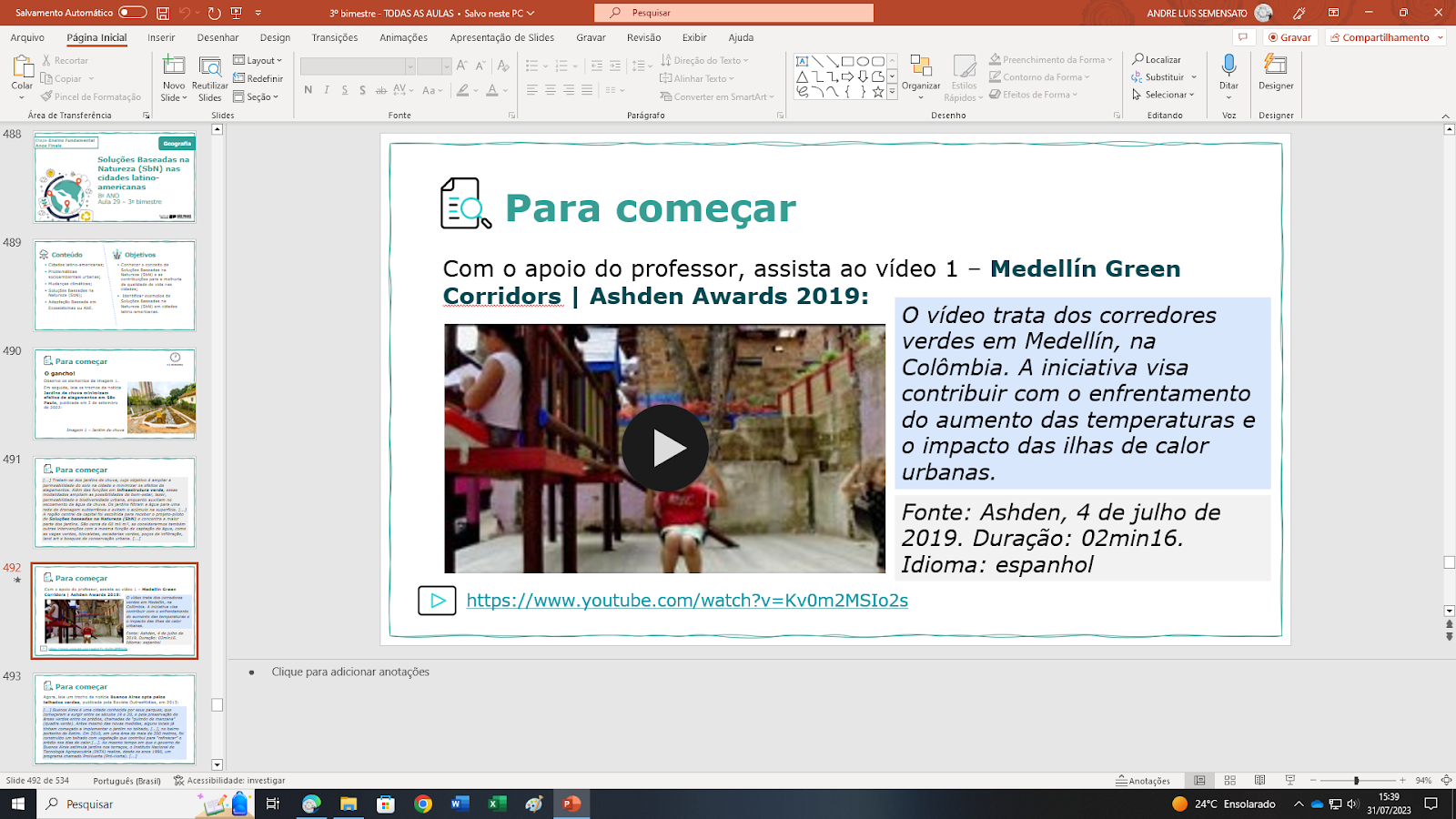The width and height of the screenshot is (1456, 819).
Task: Open Animações tab
Action: click(403, 37)
